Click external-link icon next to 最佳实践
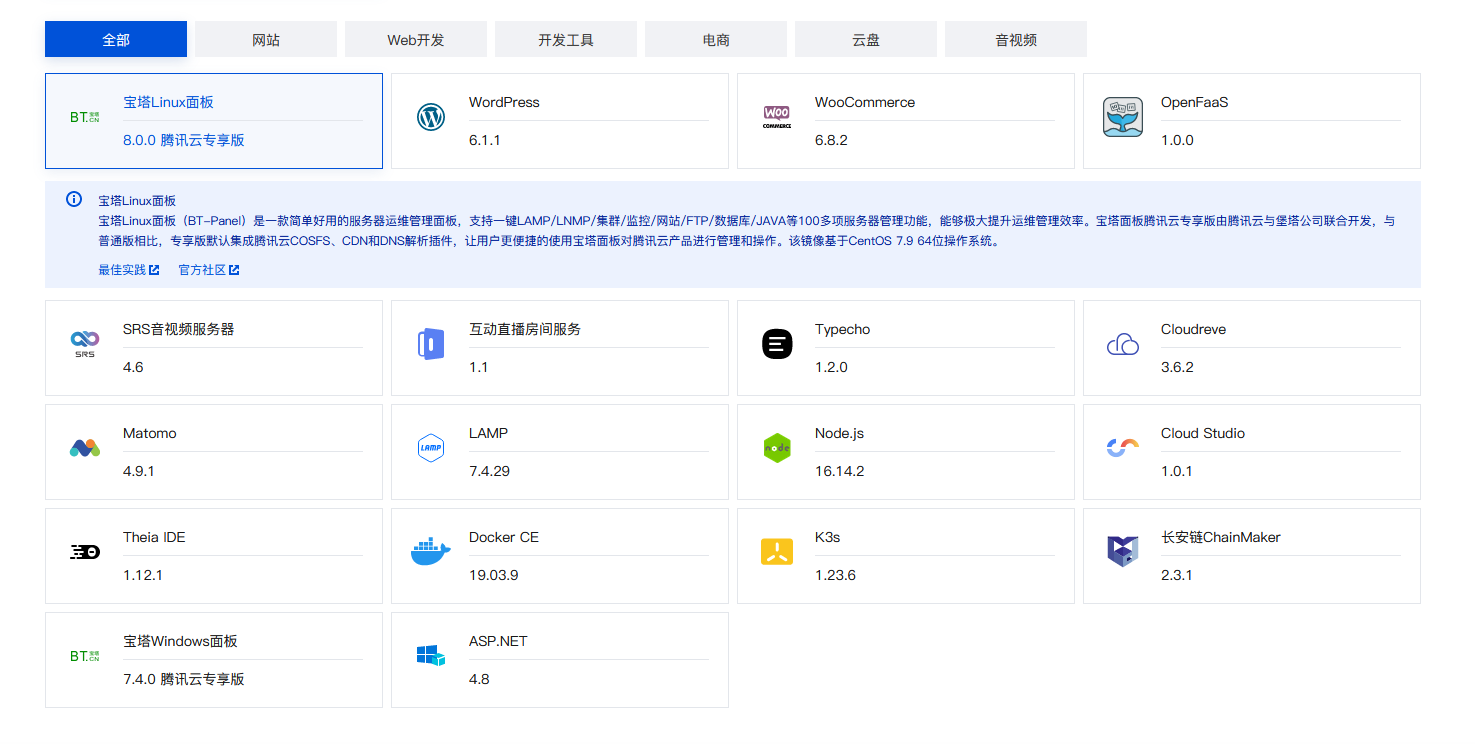Screen dimensions: 1475x744 pos(154,270)
